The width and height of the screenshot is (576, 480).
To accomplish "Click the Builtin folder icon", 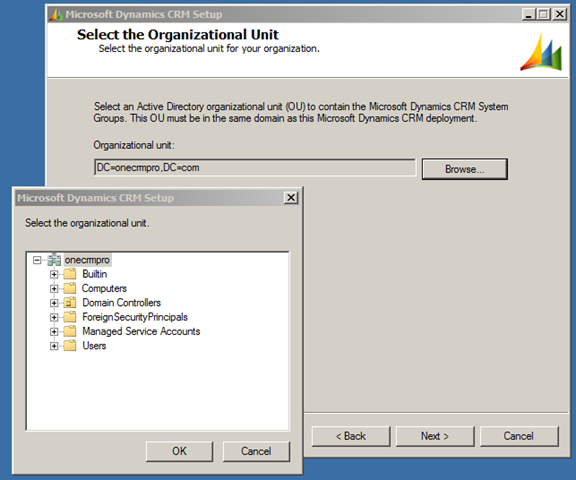I will (69, 274).
